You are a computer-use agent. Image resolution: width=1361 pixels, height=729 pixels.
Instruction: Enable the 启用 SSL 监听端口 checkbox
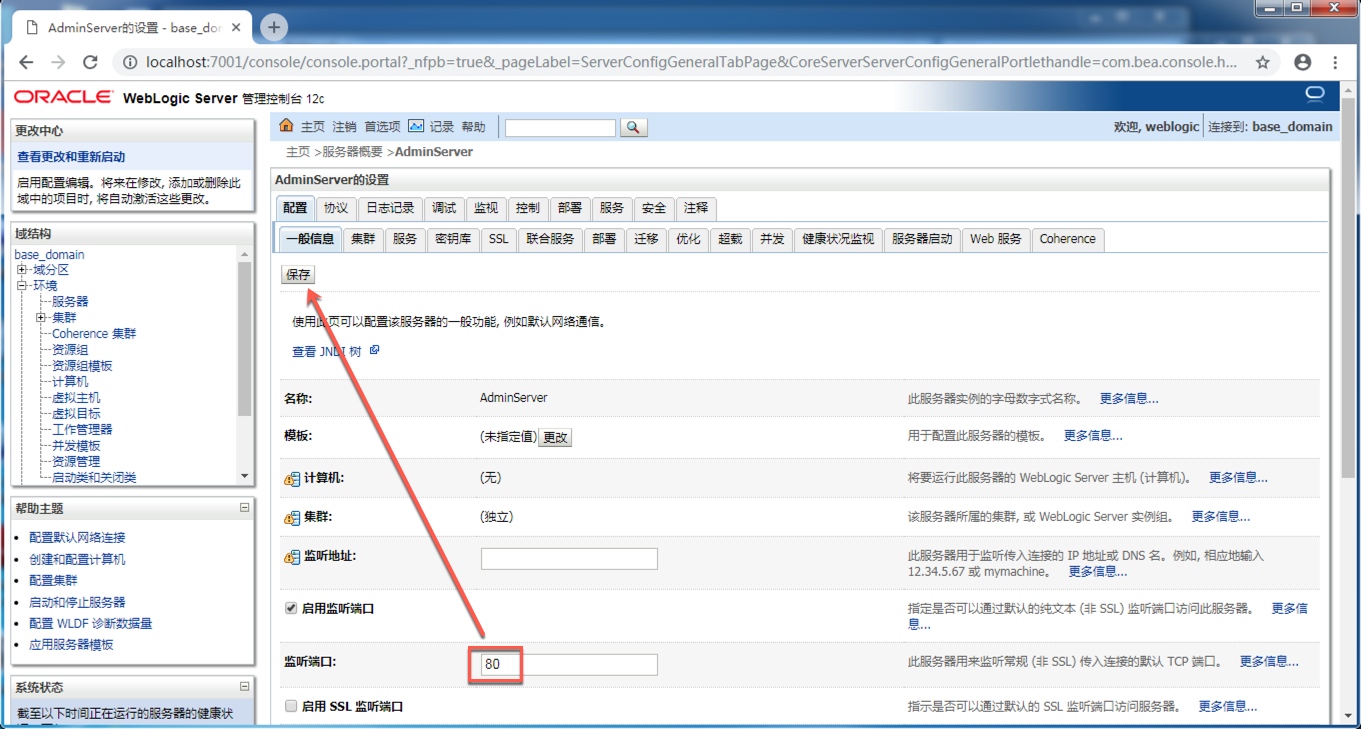[x=291, y=706]
